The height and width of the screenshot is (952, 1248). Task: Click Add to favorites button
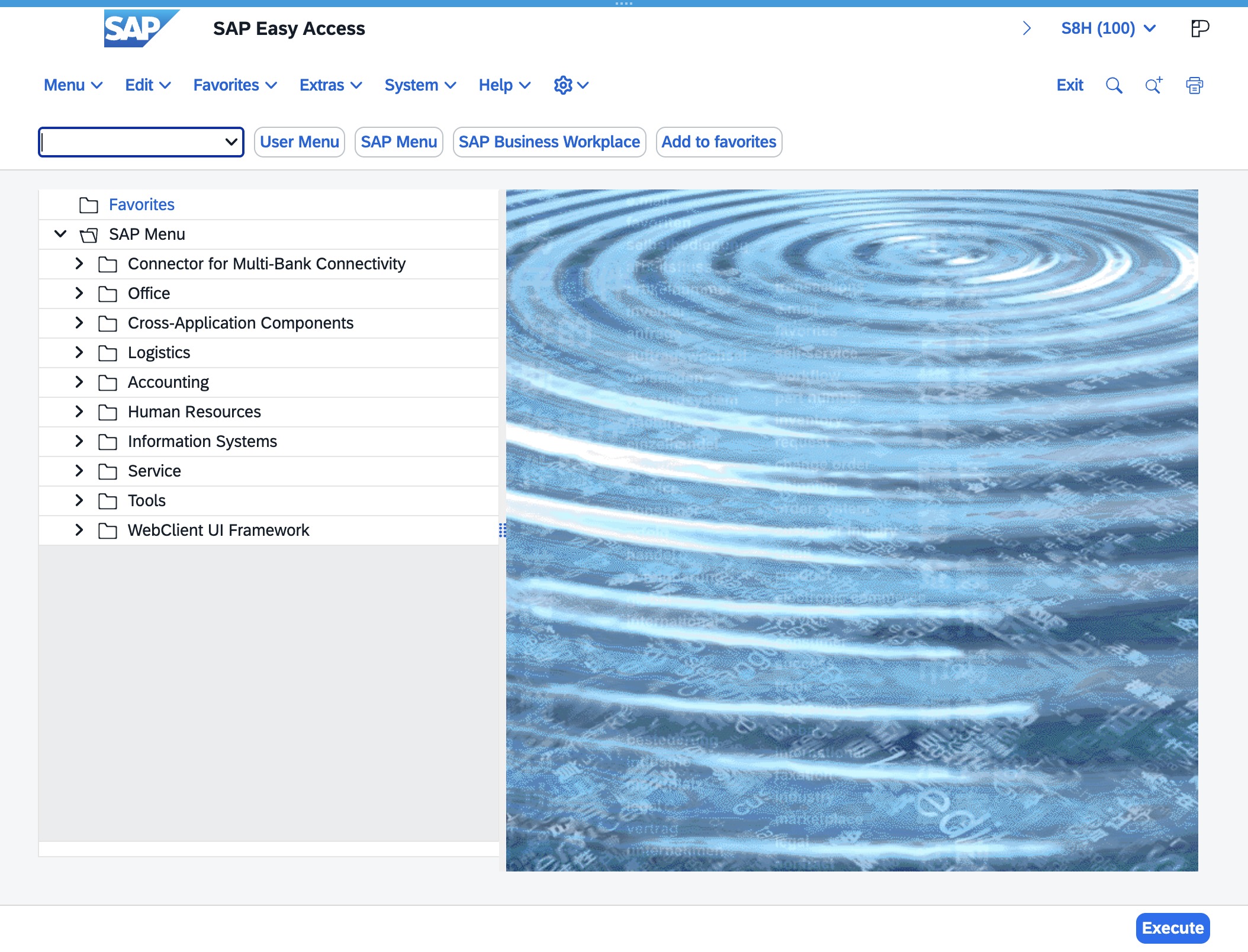click(x=719, y=142)
